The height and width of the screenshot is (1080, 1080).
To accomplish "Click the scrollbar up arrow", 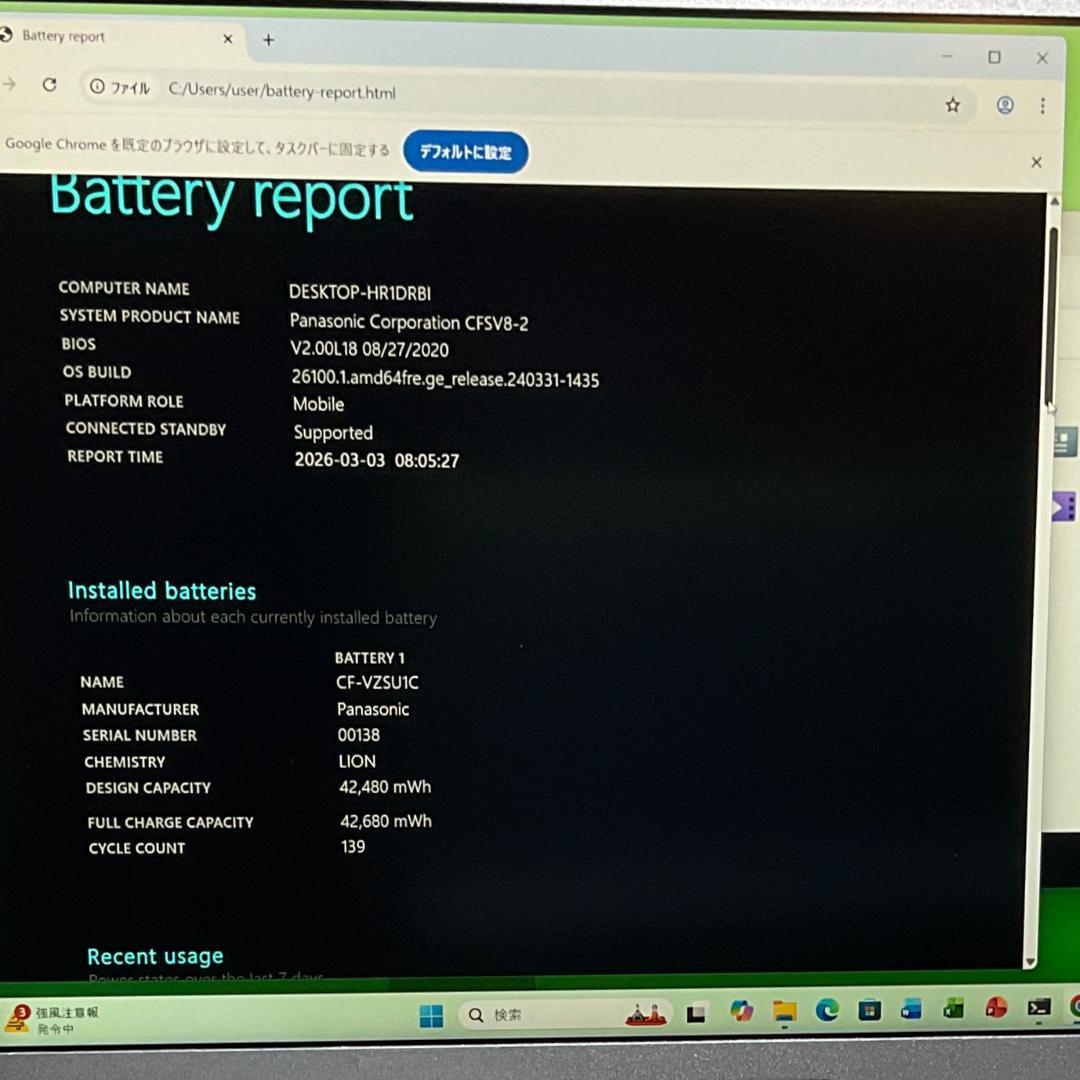I will tap(1054, 200).
